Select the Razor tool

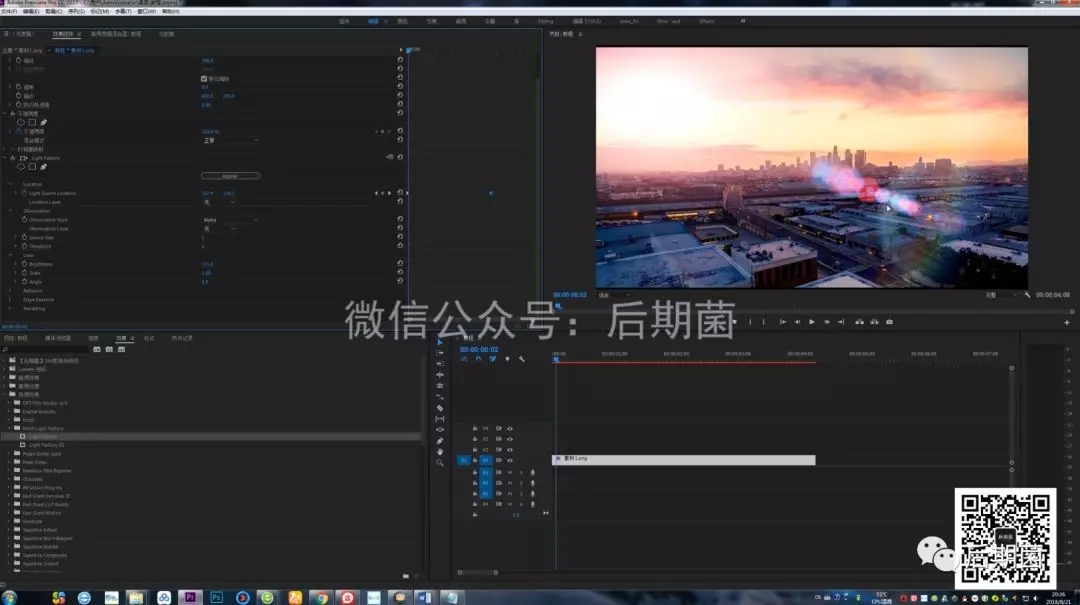440,408
